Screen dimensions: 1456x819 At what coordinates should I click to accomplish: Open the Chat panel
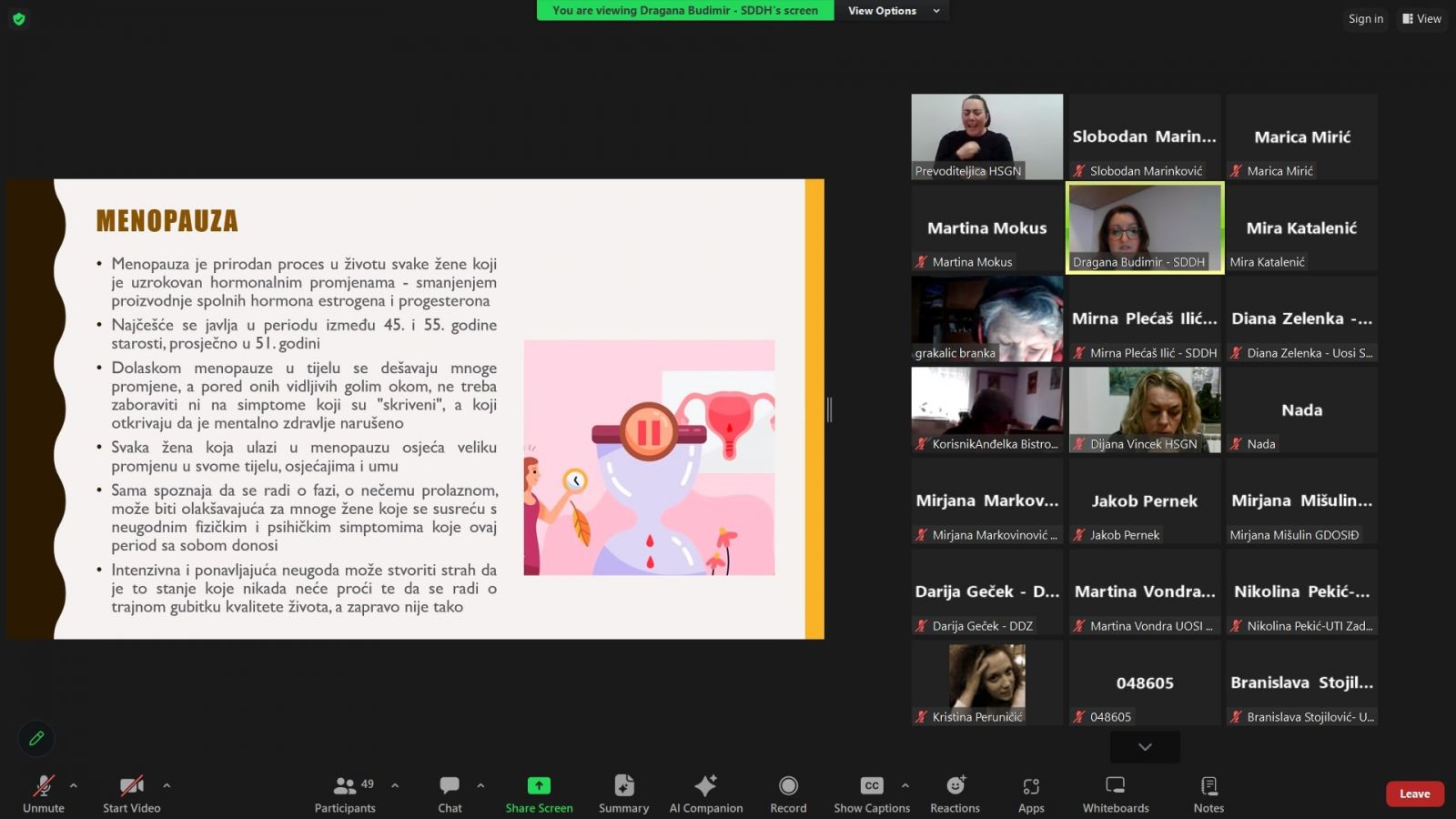[x=450, y=793]
